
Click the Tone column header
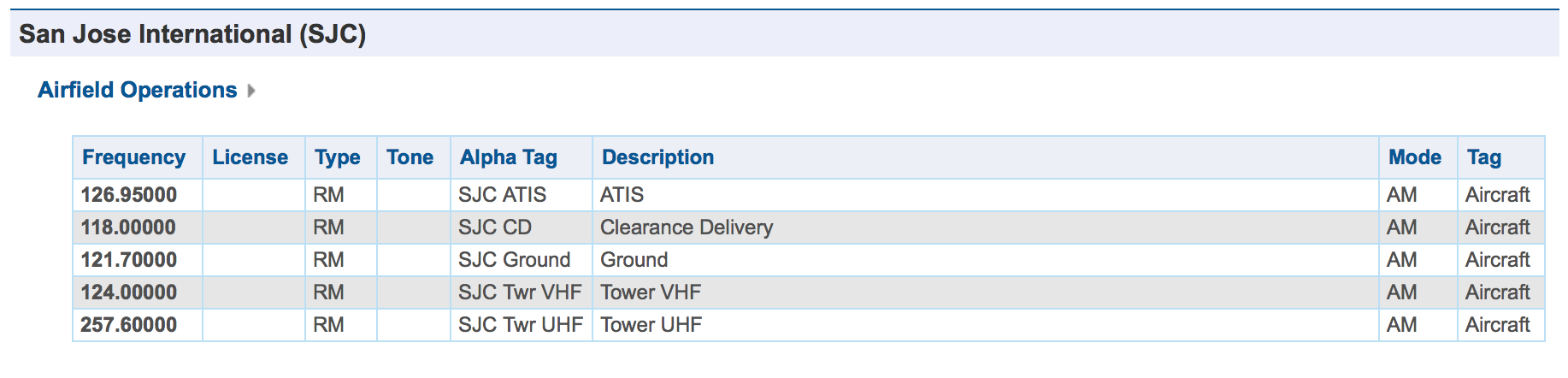tap(410, 157)
